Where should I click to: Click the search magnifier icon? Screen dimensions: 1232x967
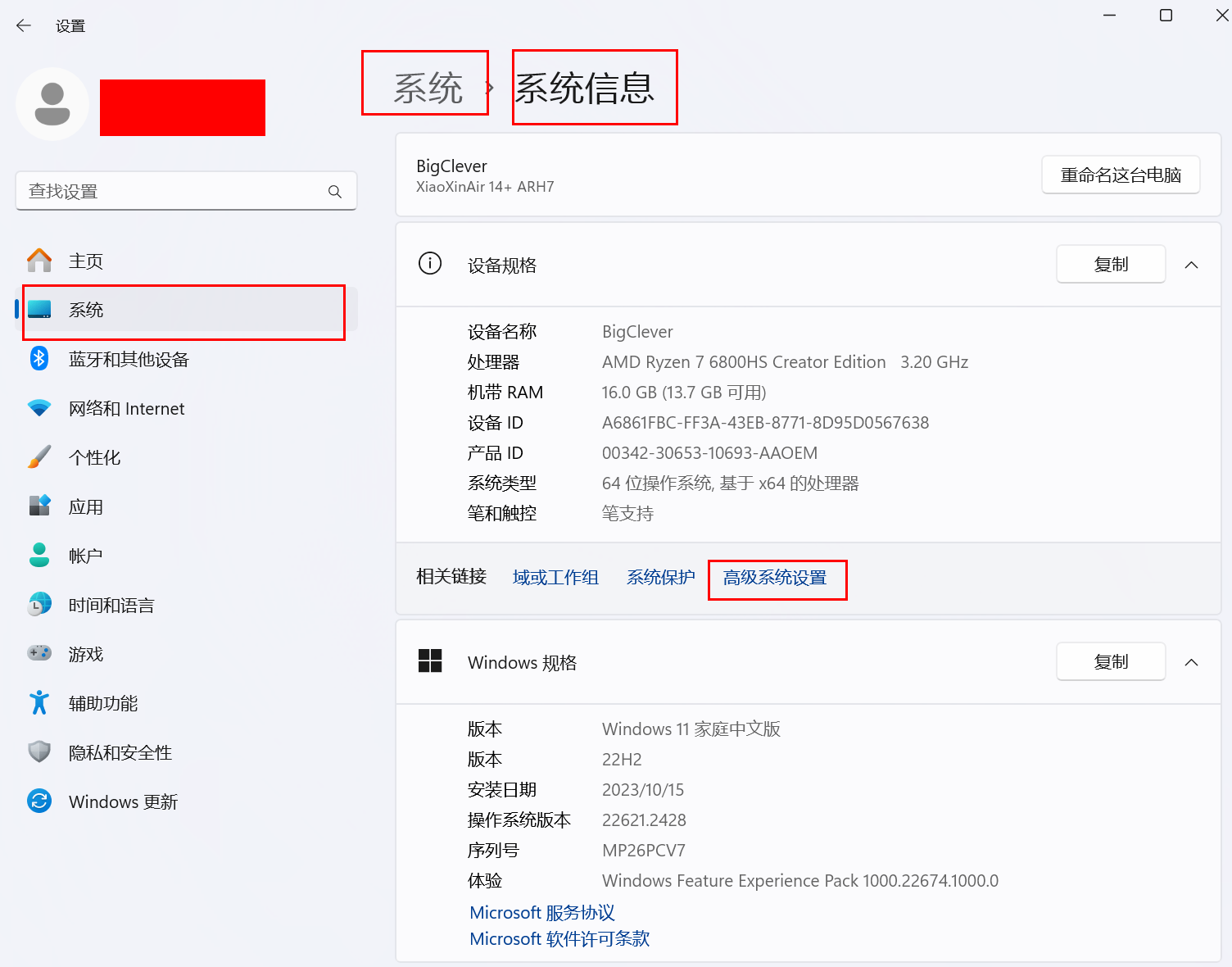334,192
